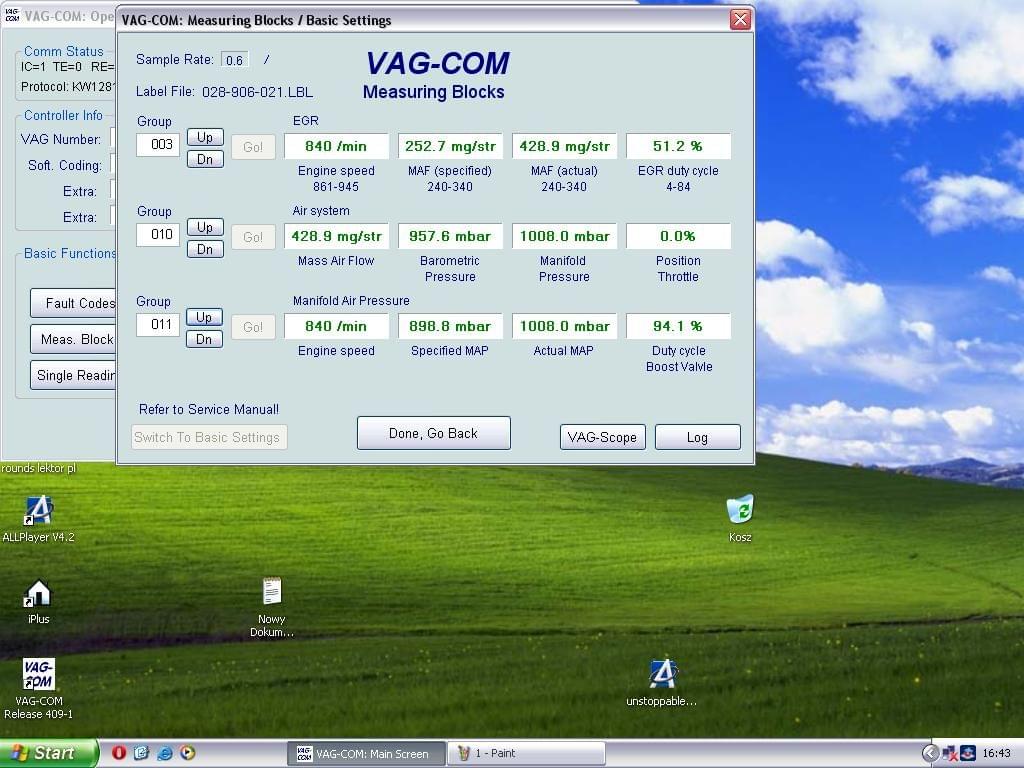This screenshot has width=1024, height=768.
Task: Click Up for Group 010
Action: tap(205, 227)
